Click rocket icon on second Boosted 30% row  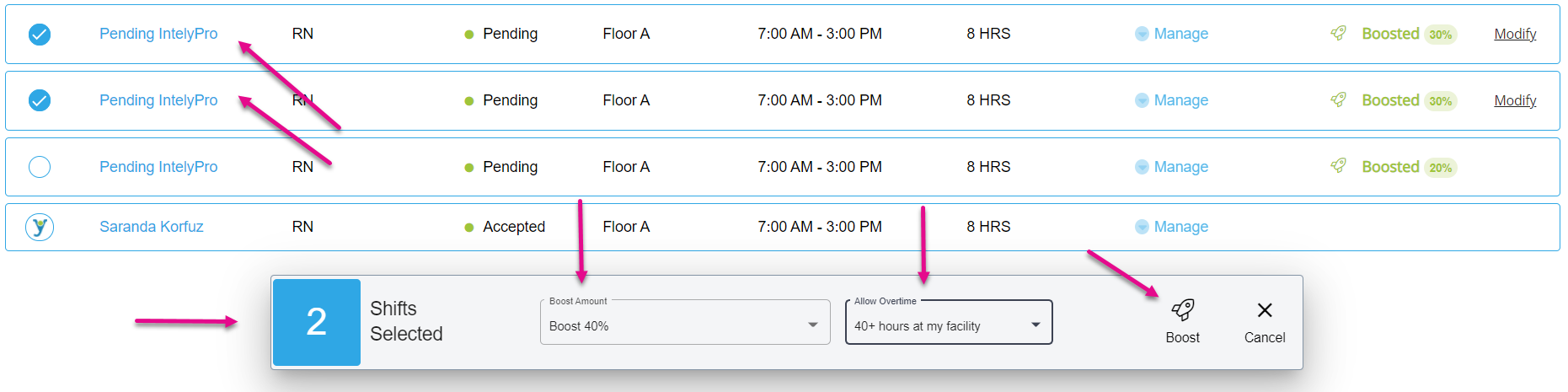1338,99
